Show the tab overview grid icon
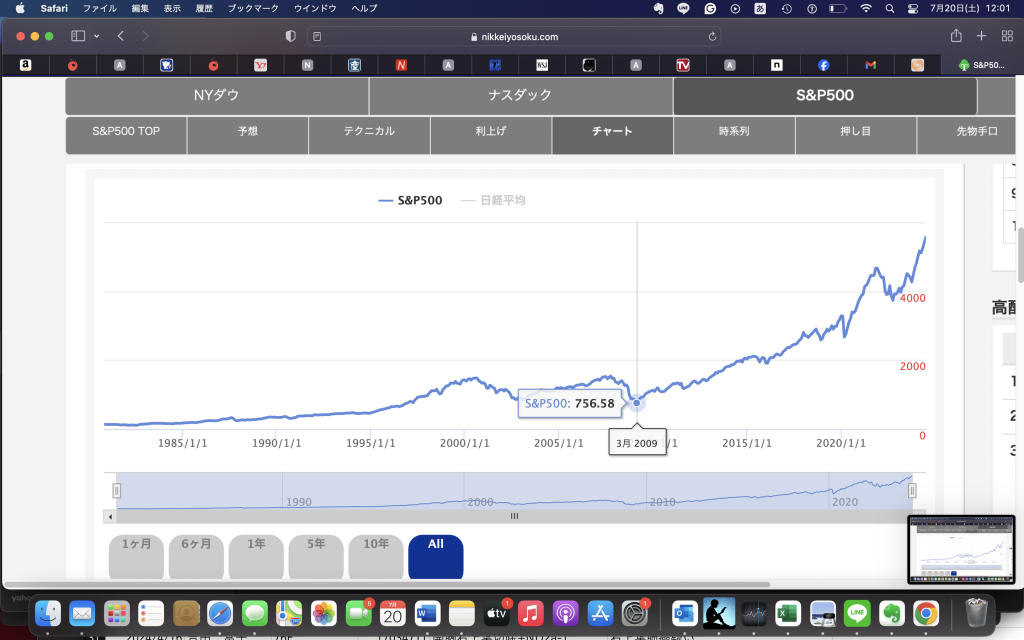This screenshot has height=640, width=1024. 1007,36
